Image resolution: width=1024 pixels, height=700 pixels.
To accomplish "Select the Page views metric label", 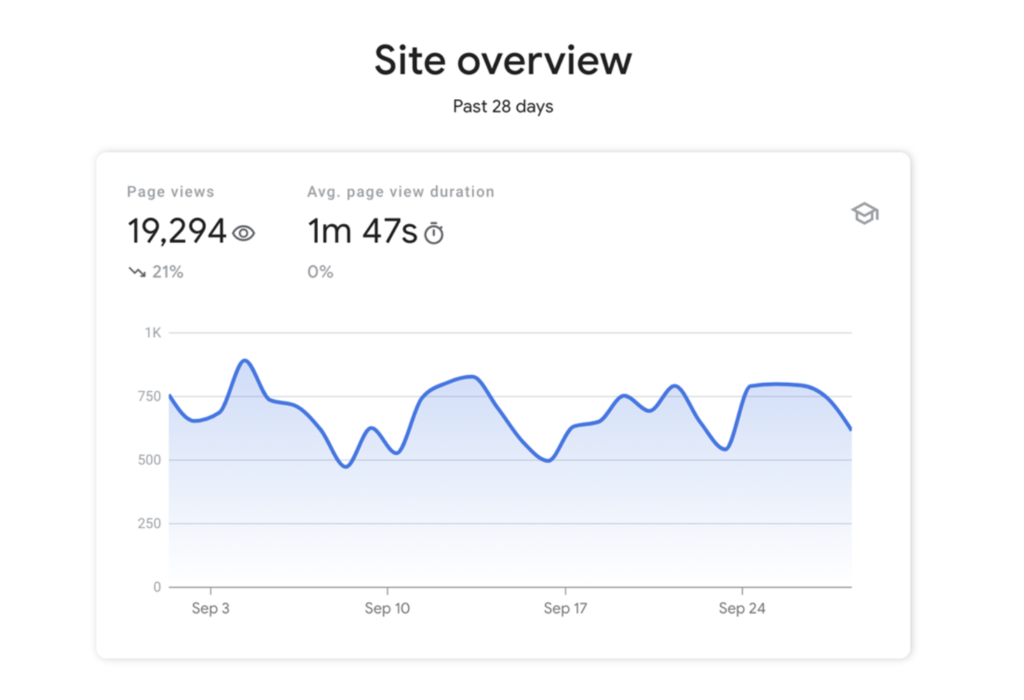I will tap(170, 192).
